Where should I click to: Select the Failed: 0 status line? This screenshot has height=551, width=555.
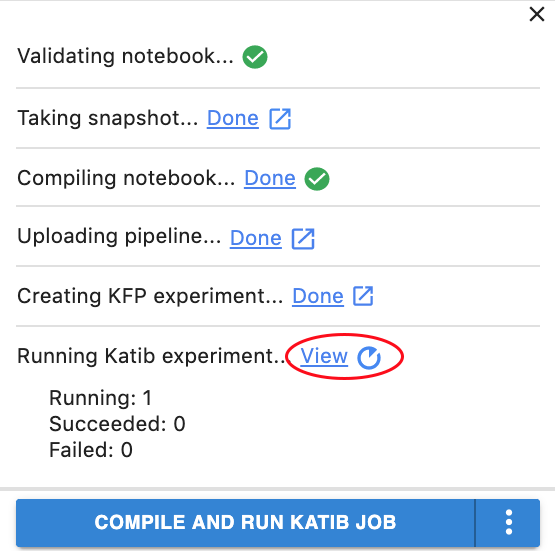(91, 450)
